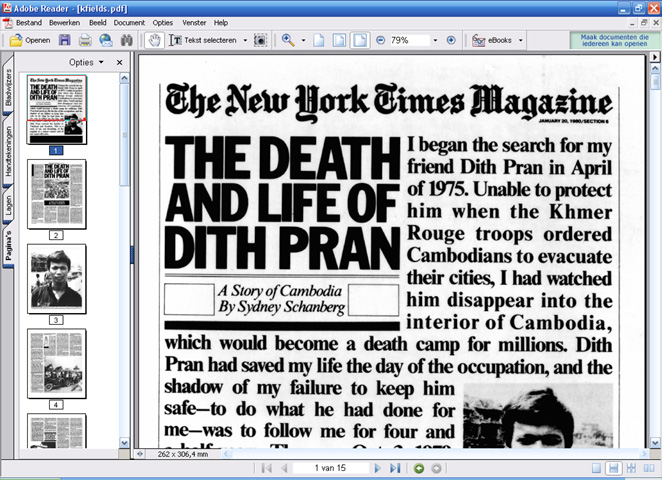Image resolution: width=662 pixels, height=480 pixels.
Task: Go to next page arrow
Action: (377, 468)
